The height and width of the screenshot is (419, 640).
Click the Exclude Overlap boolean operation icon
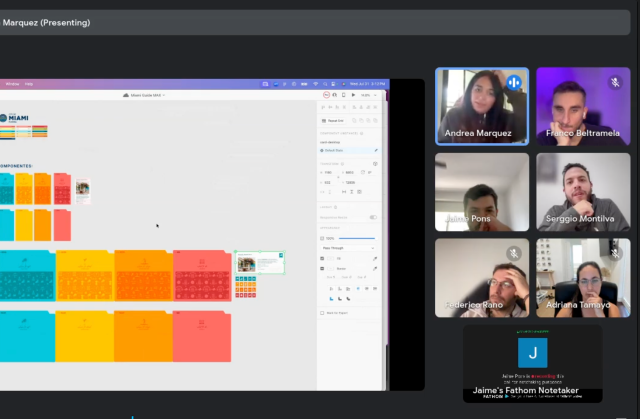pos(375,121)
